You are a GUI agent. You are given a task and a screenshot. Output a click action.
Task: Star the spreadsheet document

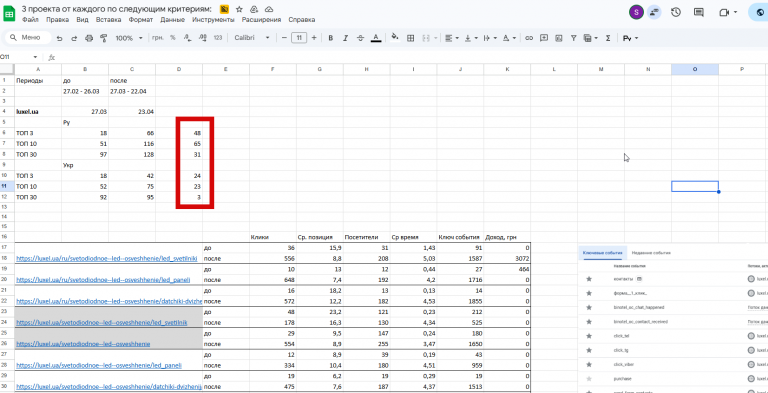pyautogui.click(x=239, y=9)
